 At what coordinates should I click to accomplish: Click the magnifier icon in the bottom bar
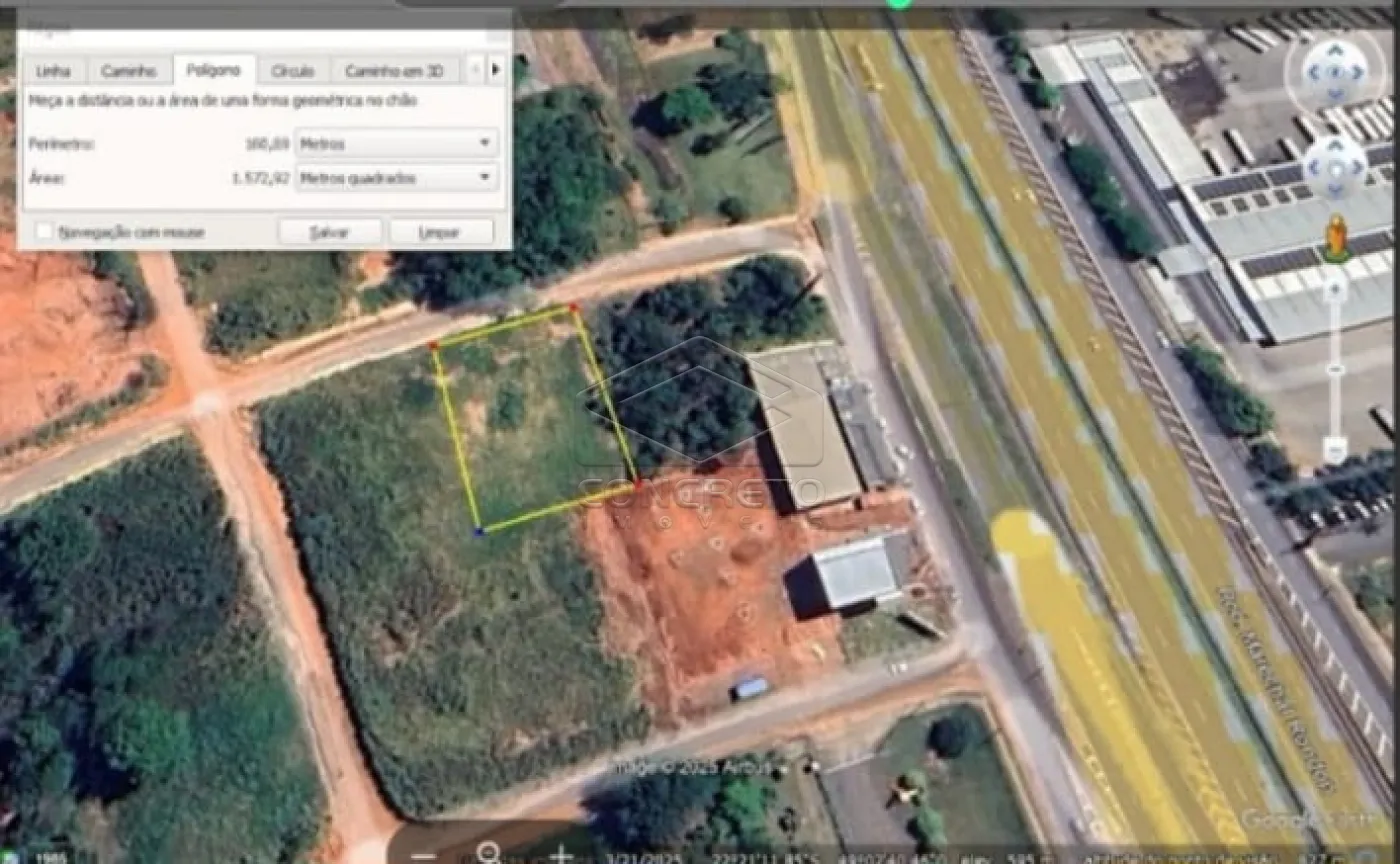(x=488, y=853)
